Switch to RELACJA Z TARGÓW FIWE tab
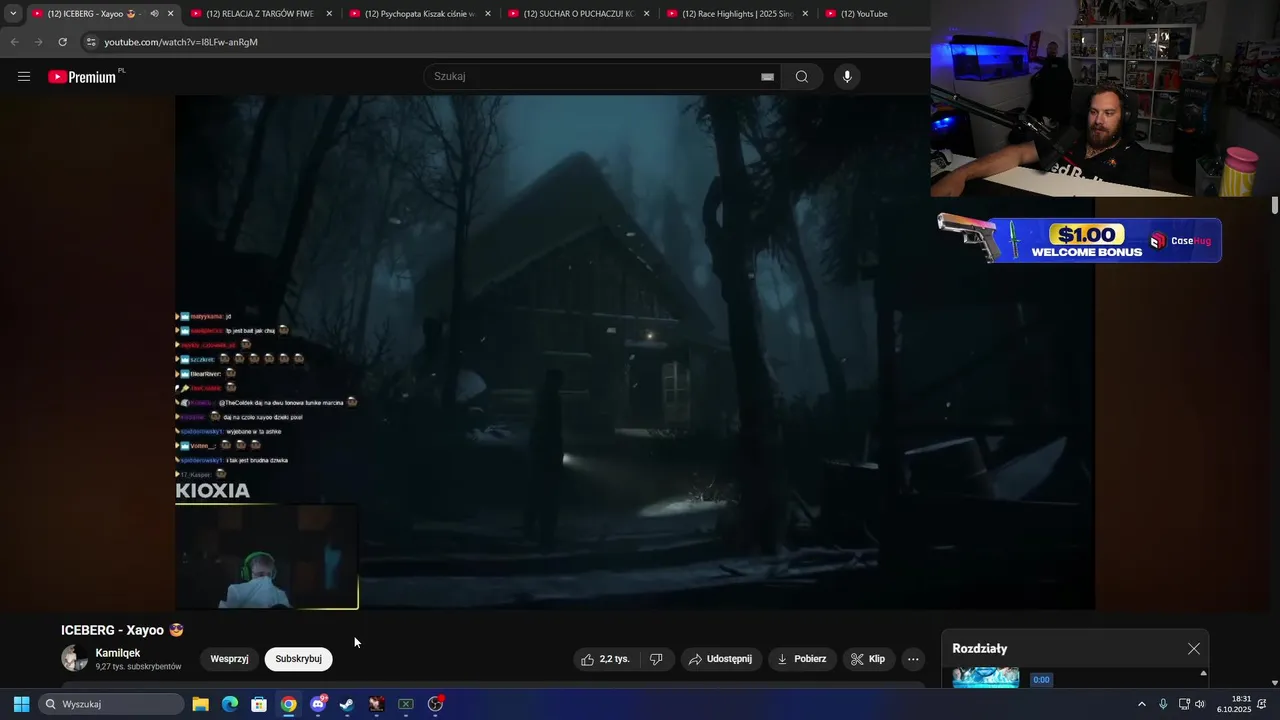 (260, 14)
